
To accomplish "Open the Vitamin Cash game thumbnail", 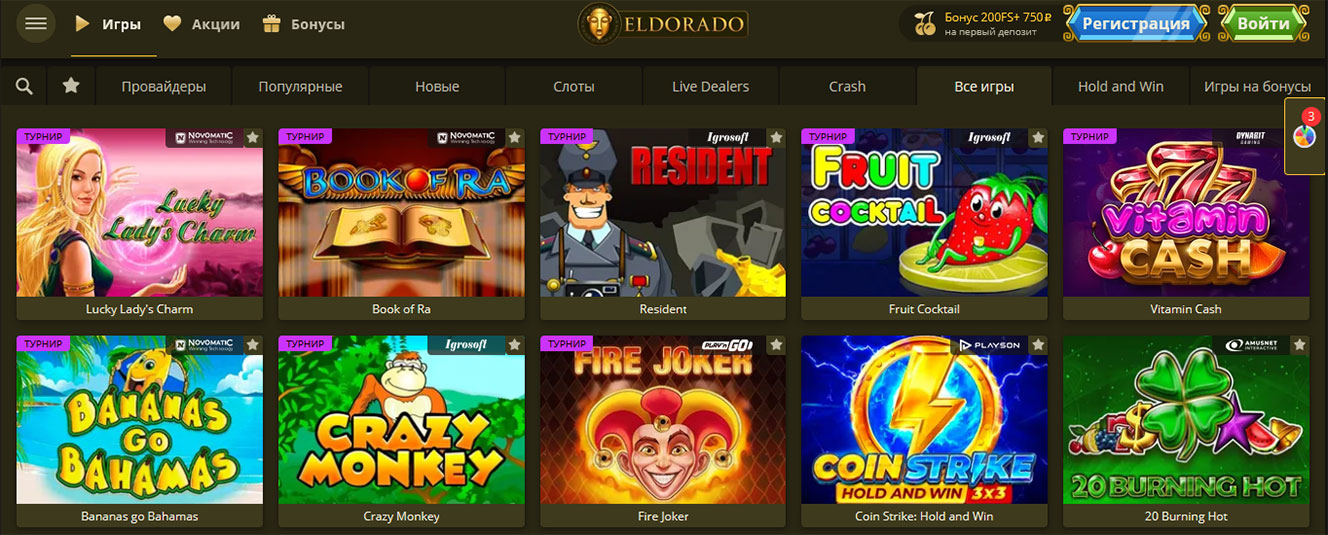I will click(x=1186, y=212).
